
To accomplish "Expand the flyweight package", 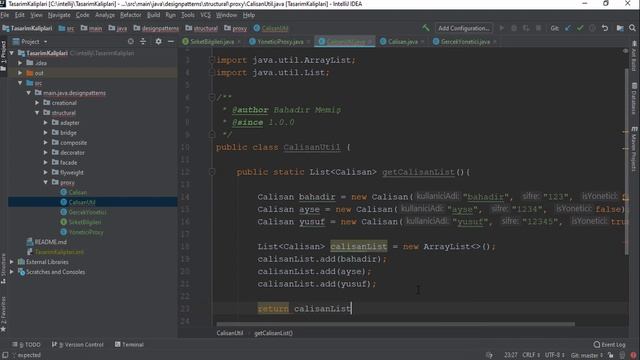I will pos(46,172).
